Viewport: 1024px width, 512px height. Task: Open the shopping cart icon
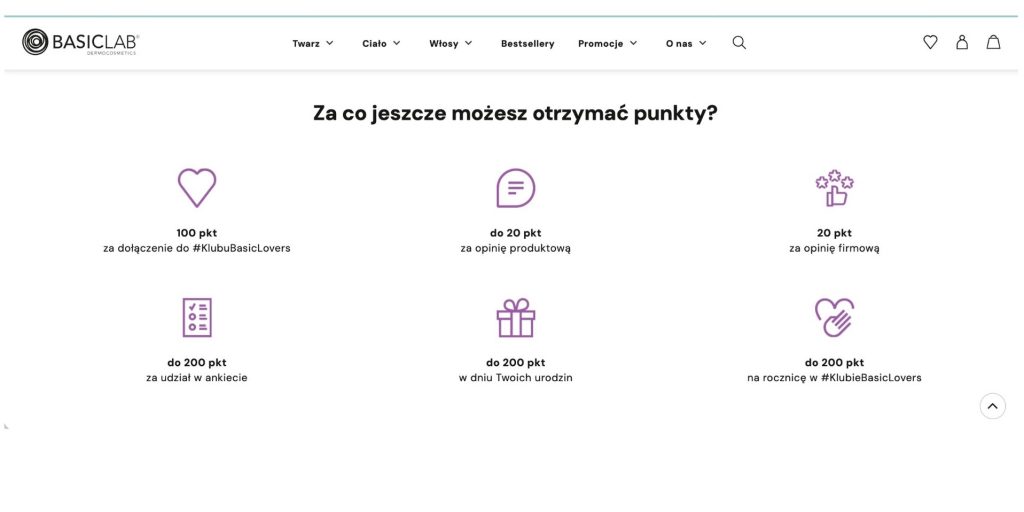pyautogui.click(x=993, y=43)
